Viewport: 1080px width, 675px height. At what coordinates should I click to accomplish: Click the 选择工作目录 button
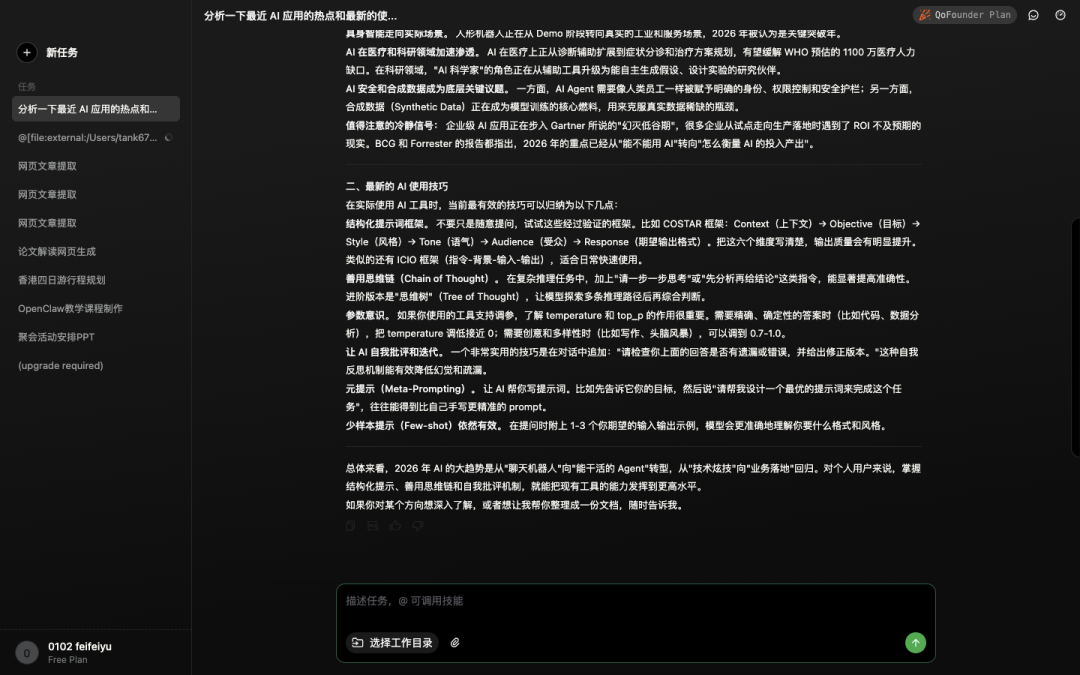point(392,643)
